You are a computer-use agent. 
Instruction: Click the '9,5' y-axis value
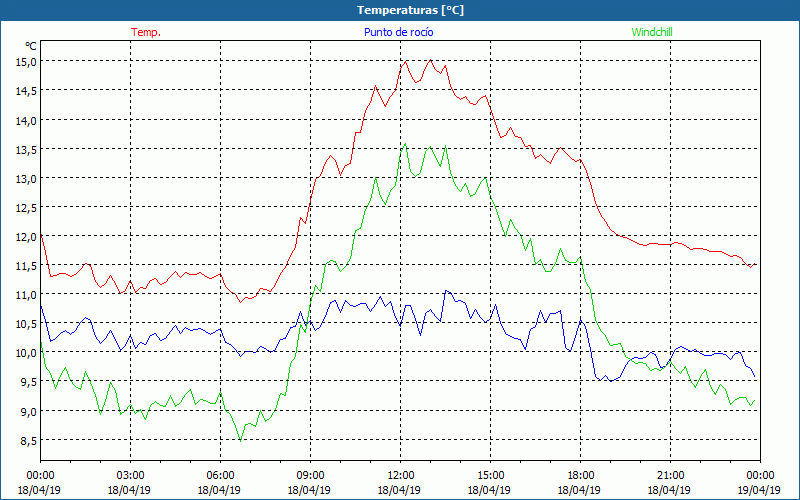(29, 382)
